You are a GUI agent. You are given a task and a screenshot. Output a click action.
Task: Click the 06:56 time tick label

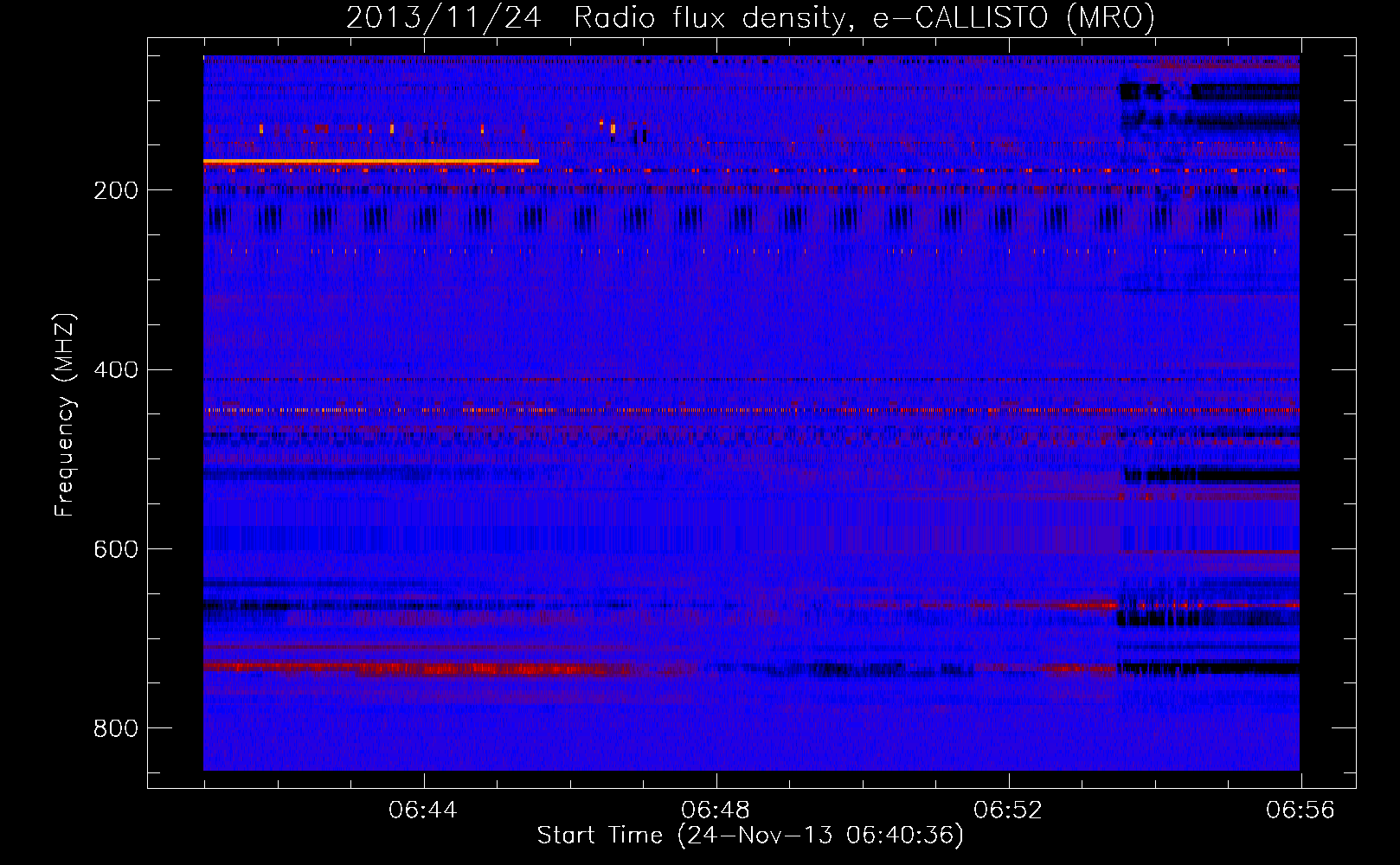click(x=1300, y=811)
